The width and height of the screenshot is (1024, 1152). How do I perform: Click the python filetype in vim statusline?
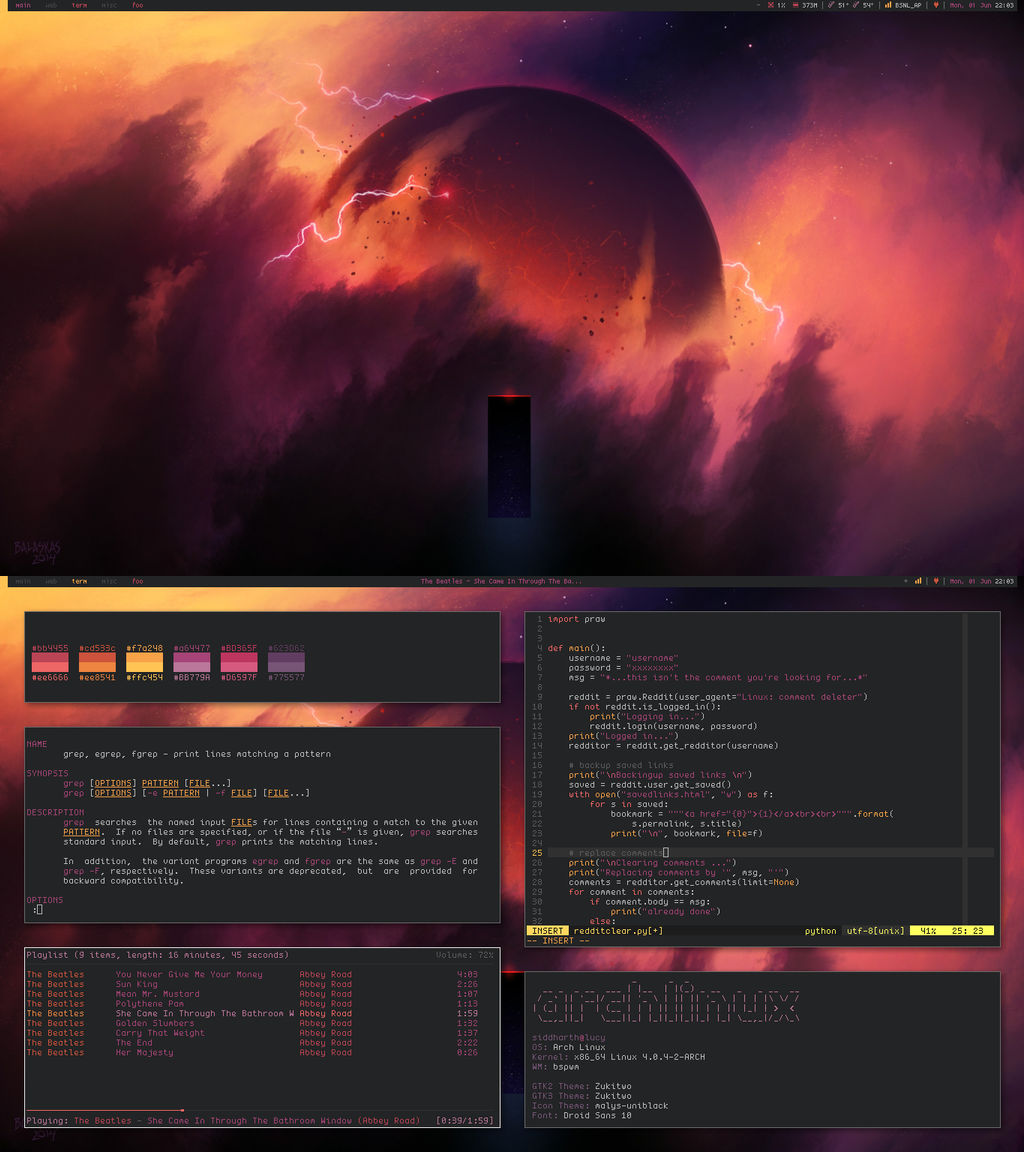click(820, 931)
